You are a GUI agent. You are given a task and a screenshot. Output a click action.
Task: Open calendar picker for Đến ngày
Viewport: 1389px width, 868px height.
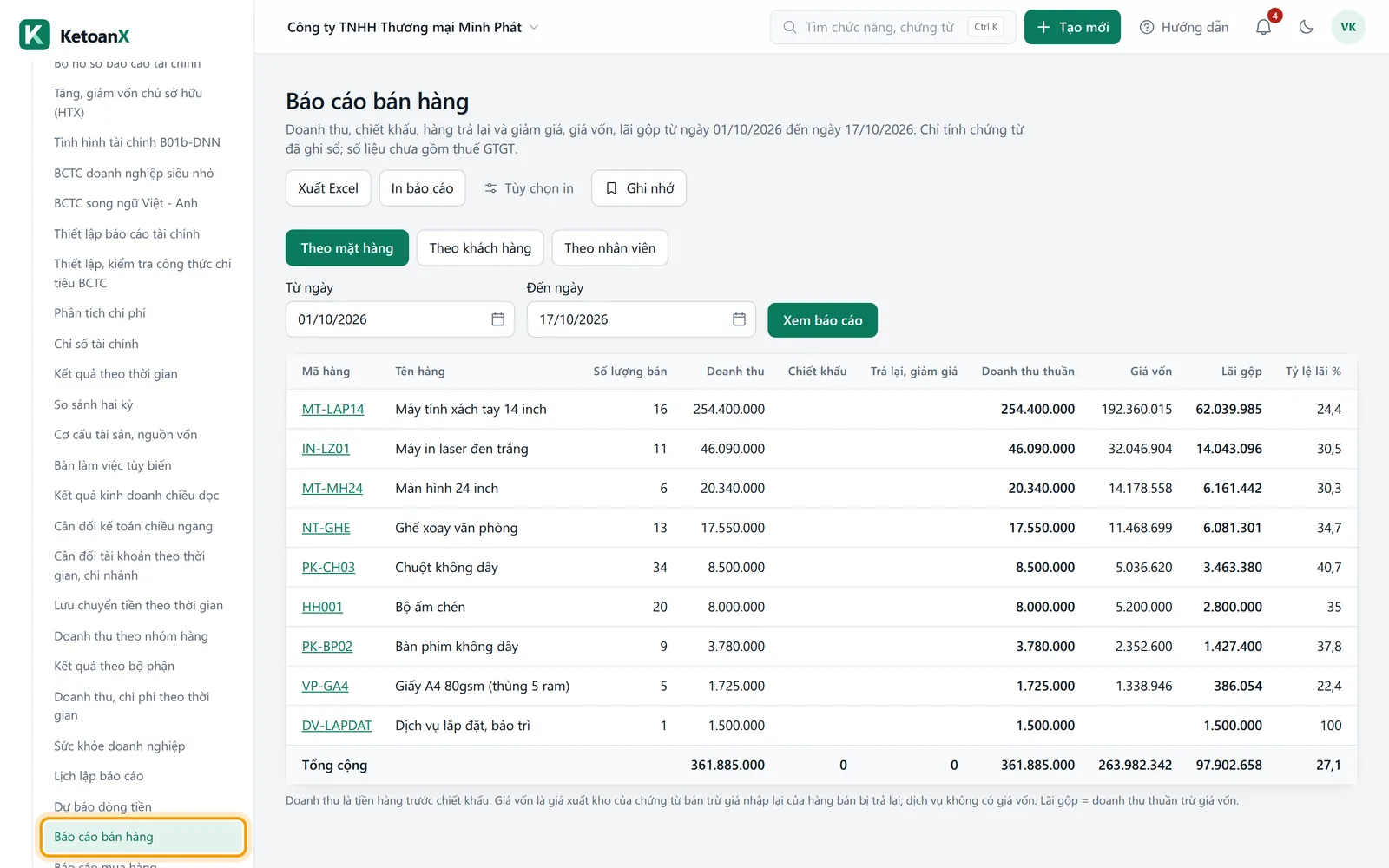point(739,319)
